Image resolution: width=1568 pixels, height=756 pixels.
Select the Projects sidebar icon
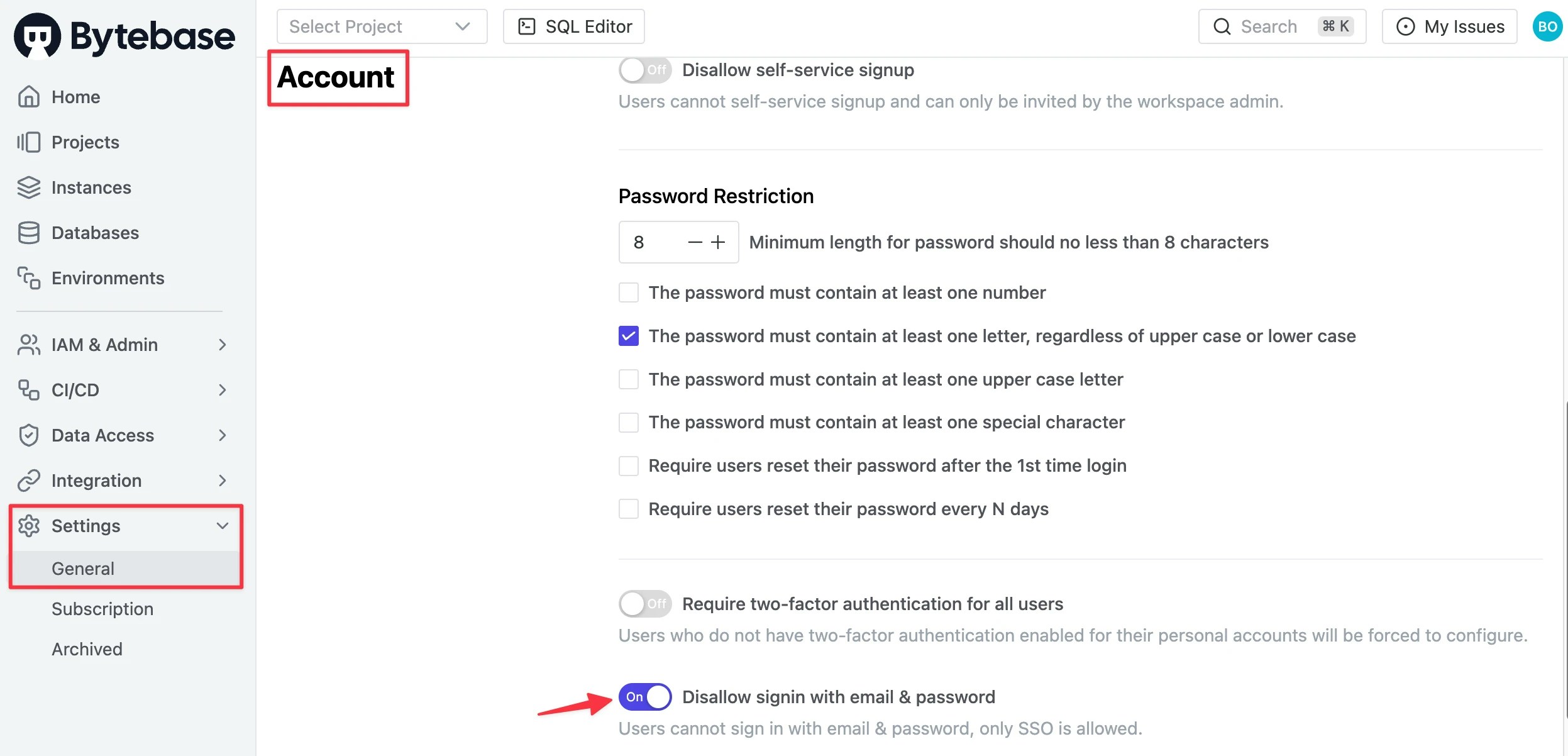[x=28, y=142]
